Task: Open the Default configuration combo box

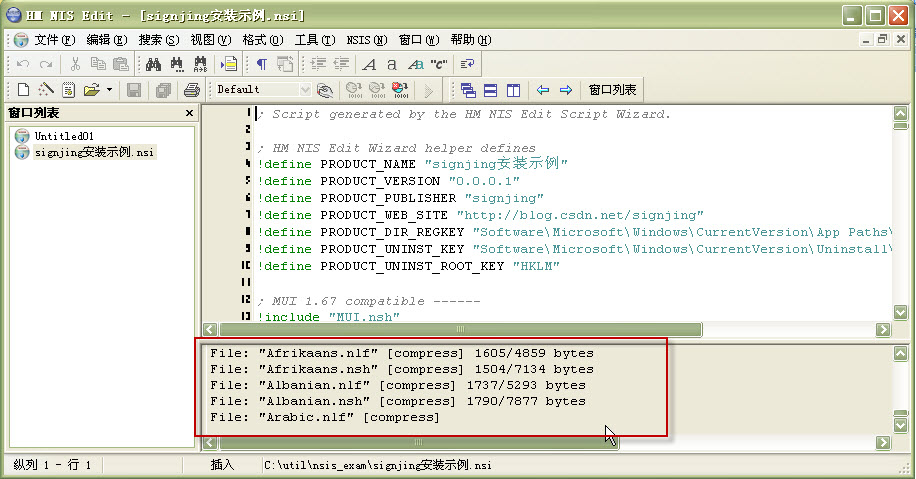Action: (x=262, y=89)
